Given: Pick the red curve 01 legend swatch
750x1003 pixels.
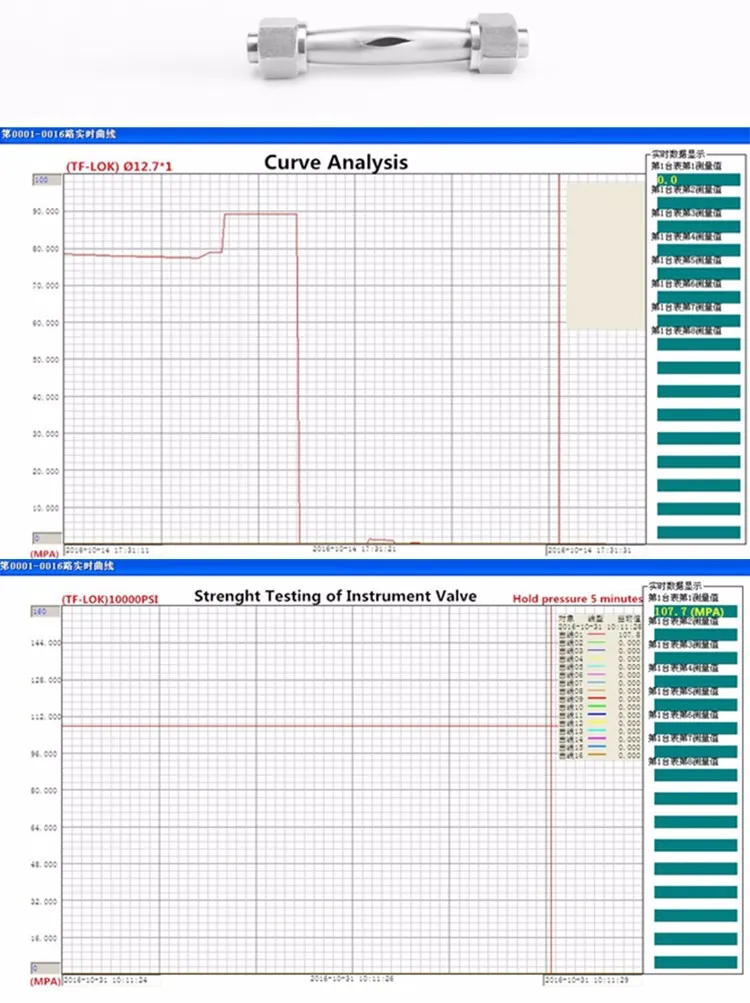Looking at the screenshot, I should tap(596, 634).
